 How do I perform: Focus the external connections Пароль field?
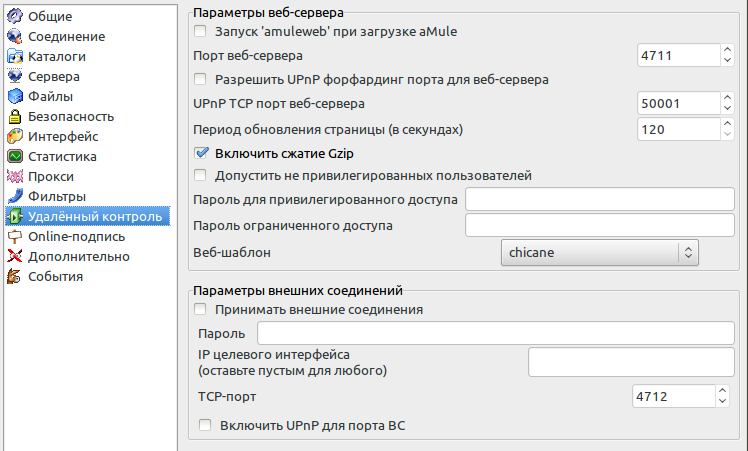click(496, 333)
